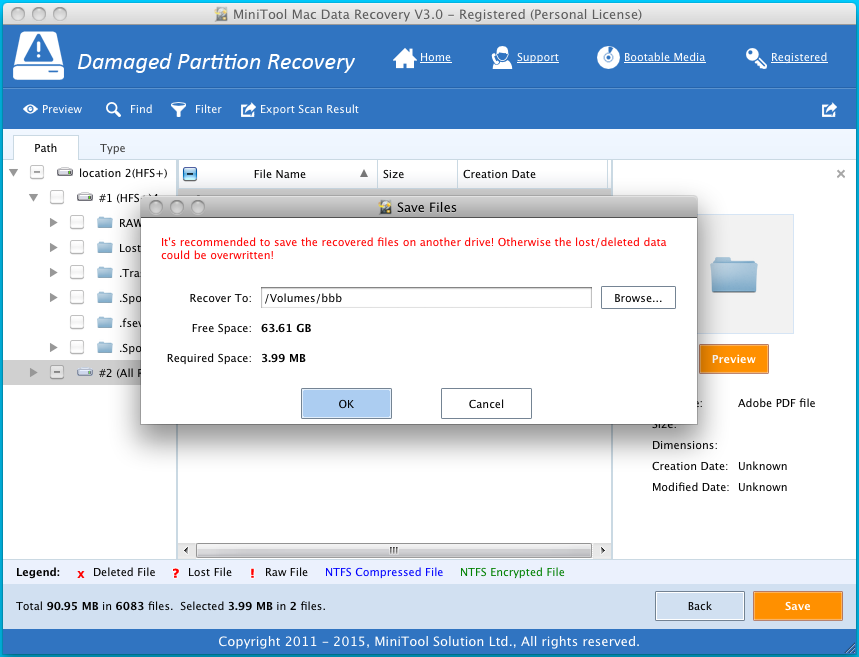Click the Deleted File legend x icon

coord(81,574)
